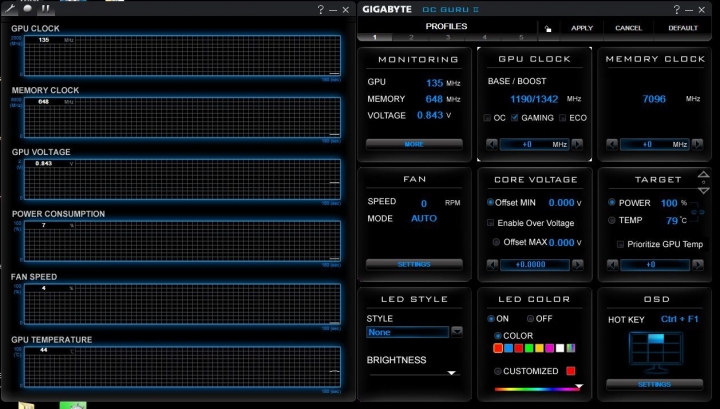Increase memory clock offset with right arrow
720x409 pixels.
coord(698,144)
